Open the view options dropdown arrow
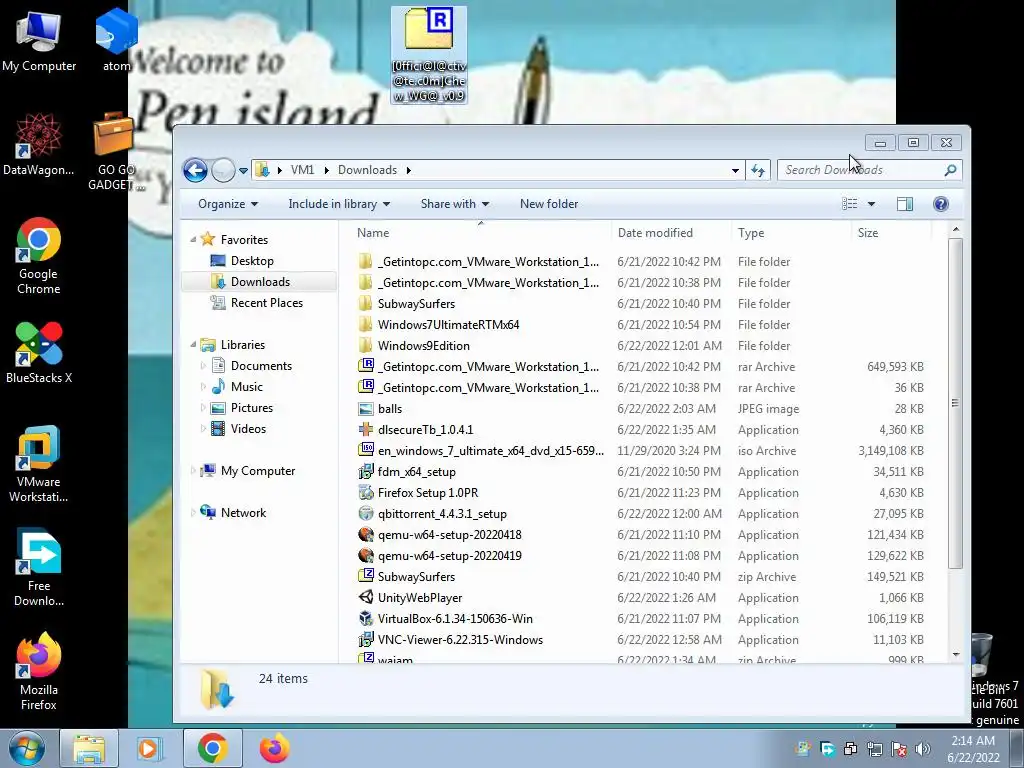Viewport: 1024px width, 768px height. click(871, 204)
